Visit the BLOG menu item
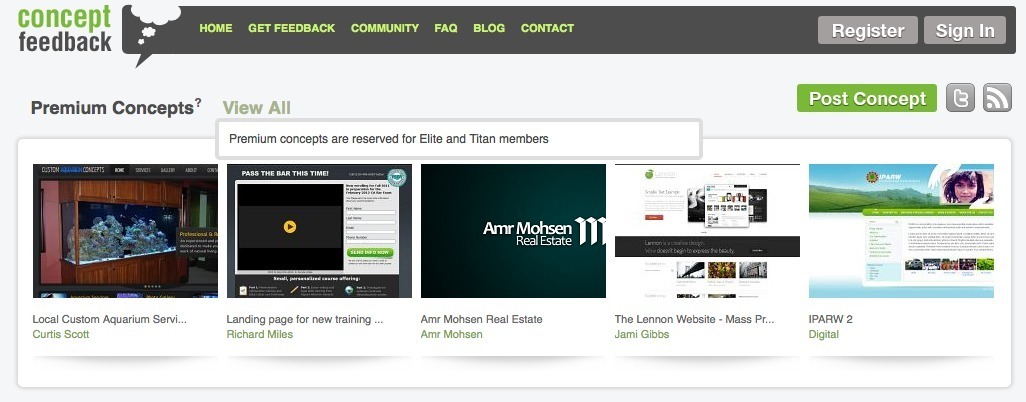The height and width of the screenshot is (402, 1026). 489,28
